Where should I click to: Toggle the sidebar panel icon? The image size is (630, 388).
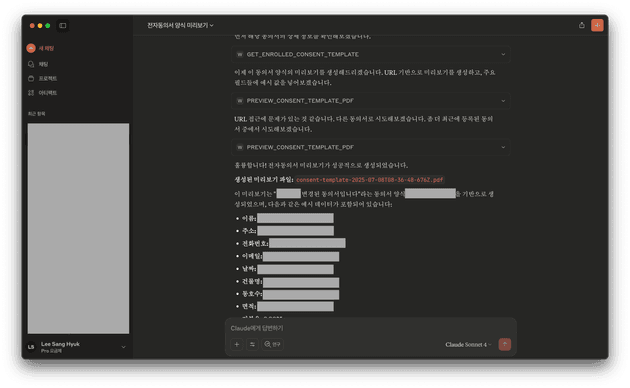63,26
